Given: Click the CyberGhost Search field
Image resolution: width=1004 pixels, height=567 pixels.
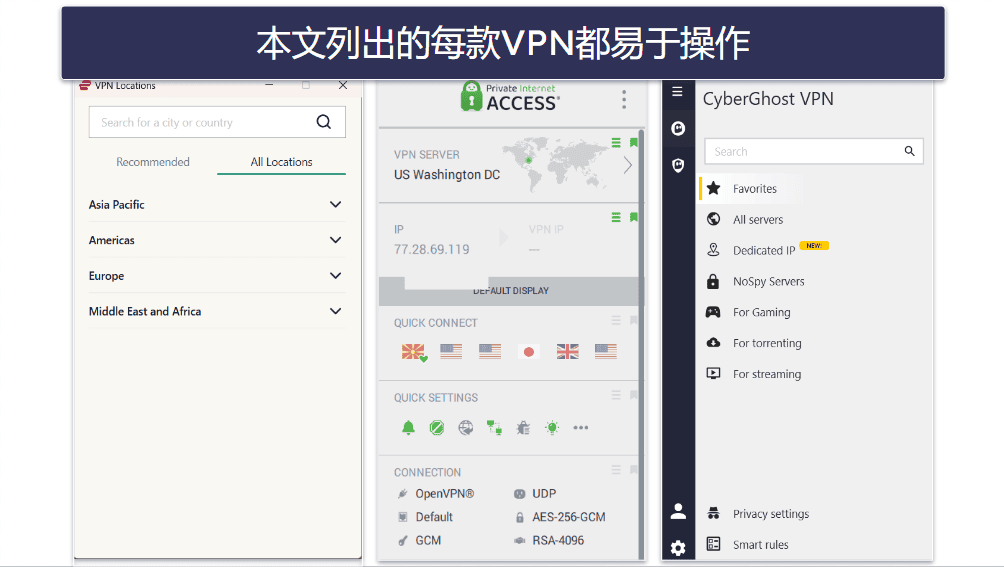Looking at the screenshot, I should [814, 152].
